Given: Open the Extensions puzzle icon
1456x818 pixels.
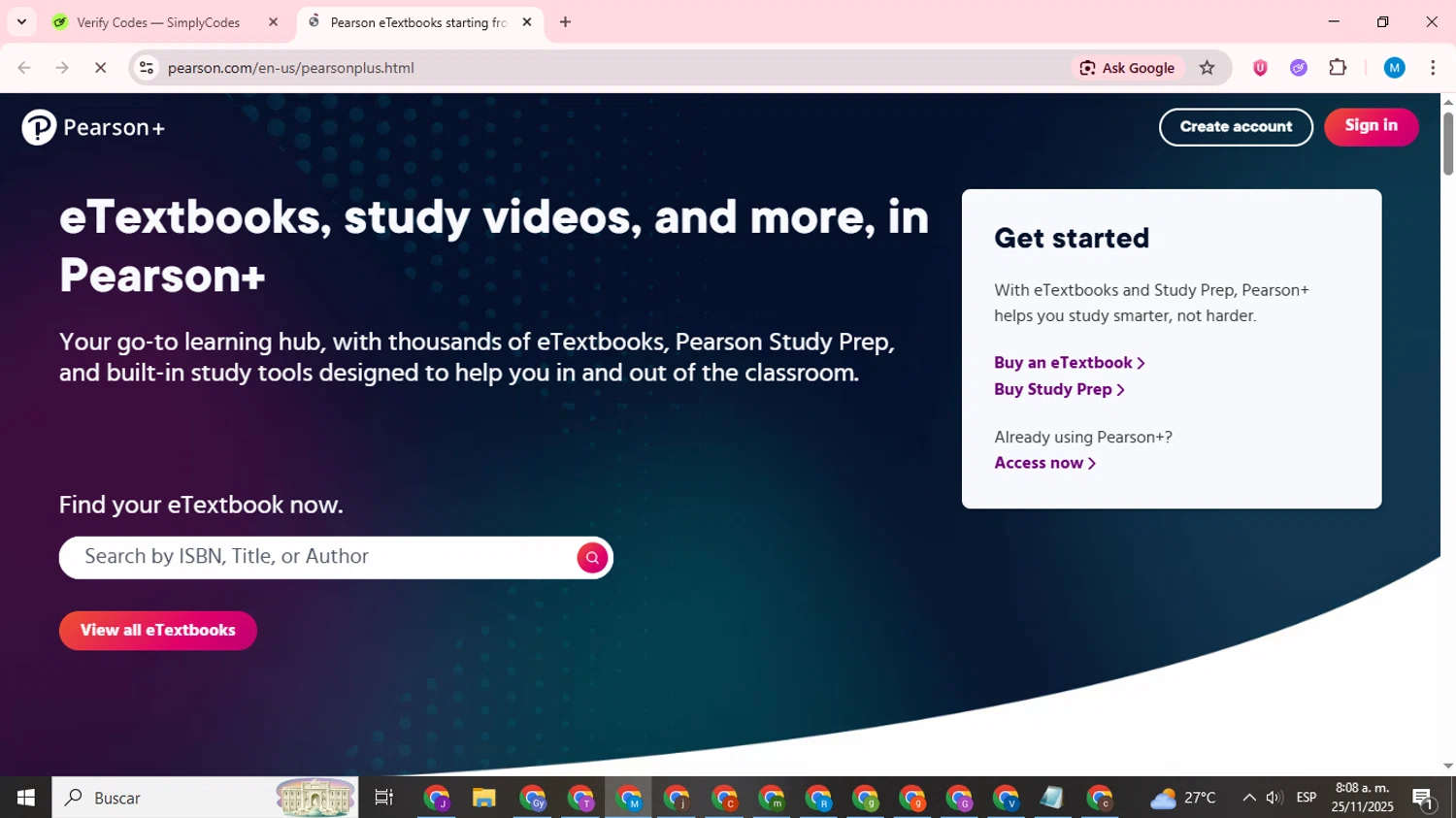Looking at the screenshot, I should point(1338,68).
